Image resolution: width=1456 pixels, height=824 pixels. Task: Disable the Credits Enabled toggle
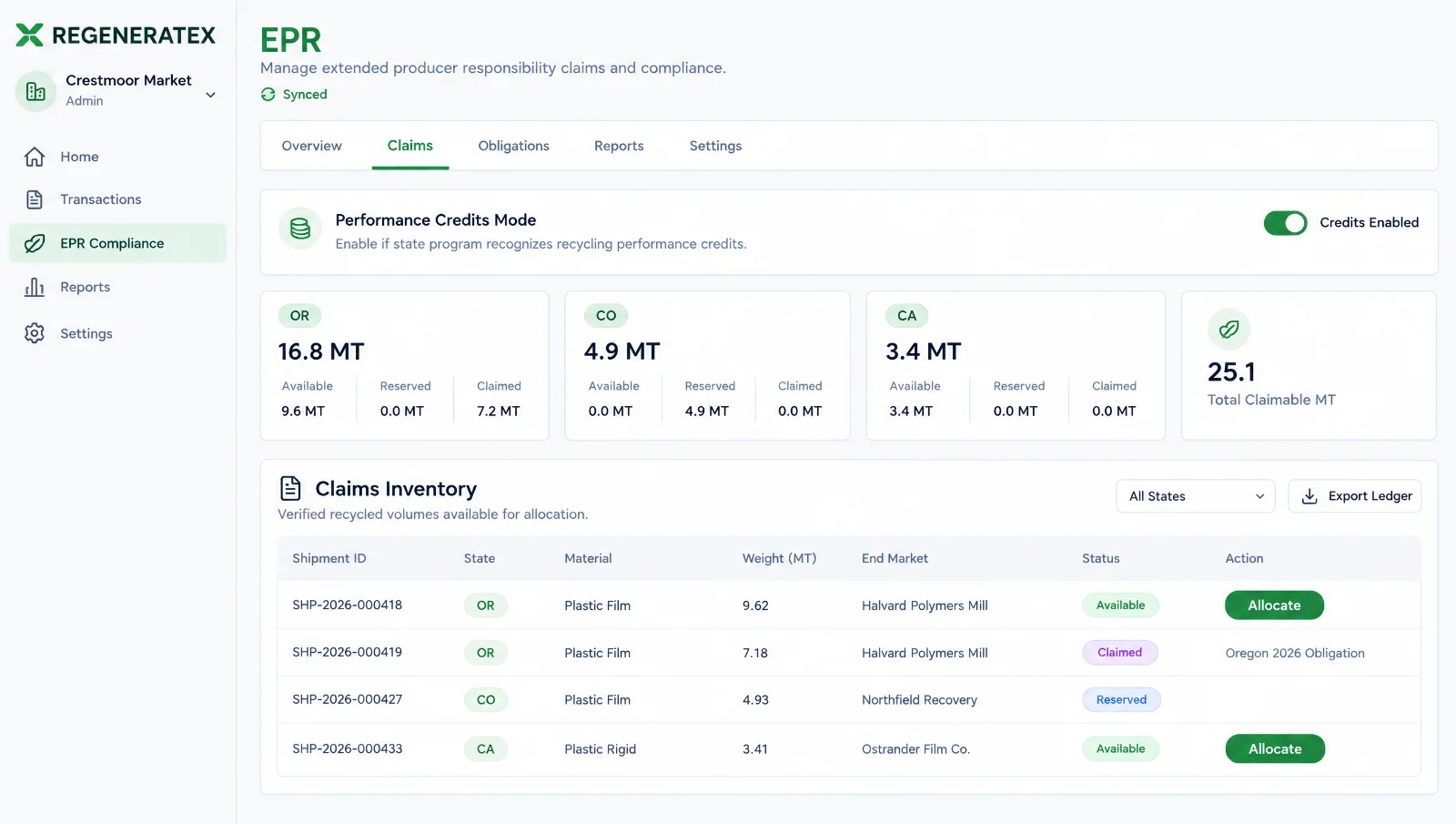click(1285, 223)
